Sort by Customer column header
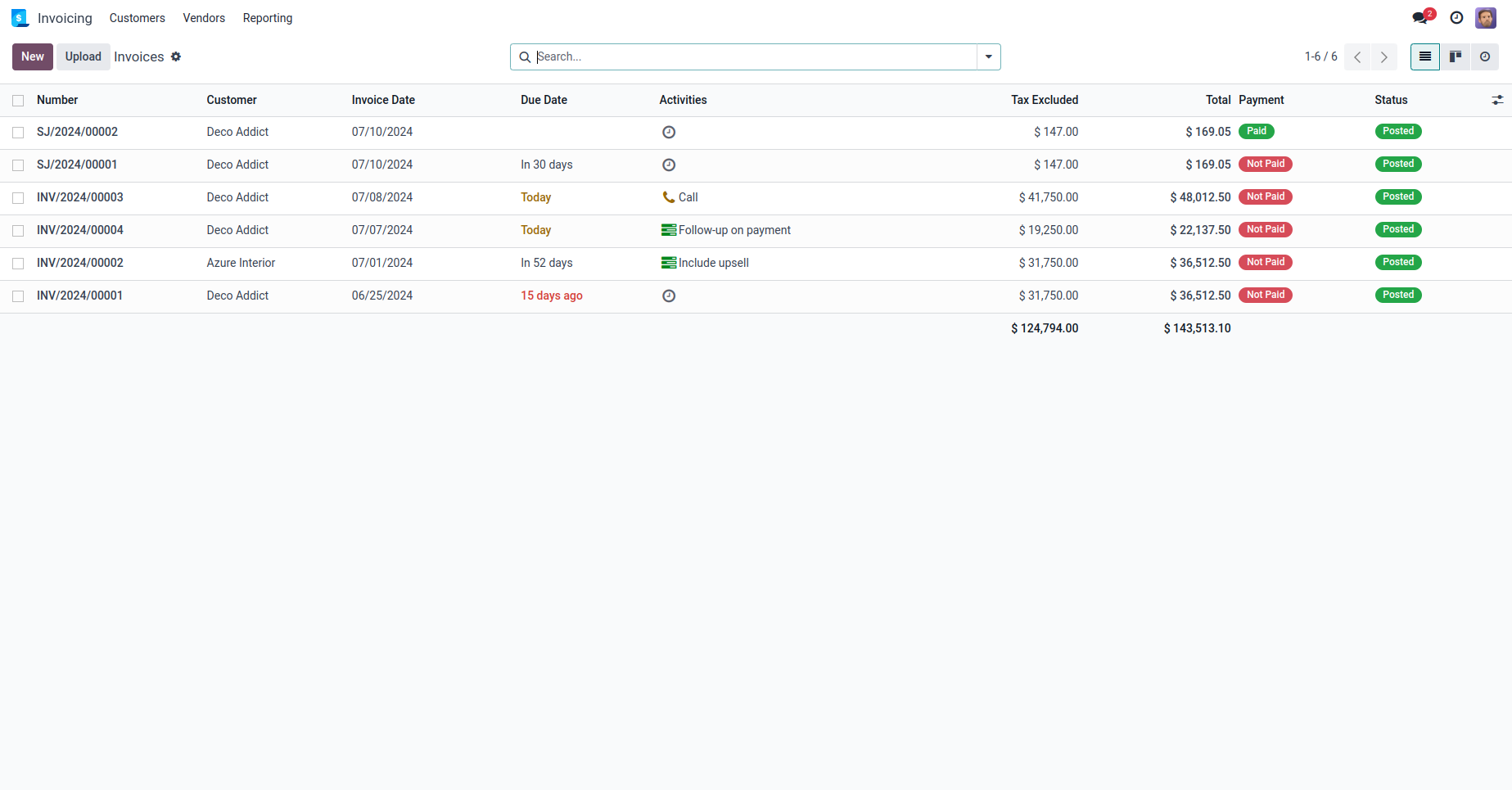This screenshot has width=1512, height=790. 232,100
